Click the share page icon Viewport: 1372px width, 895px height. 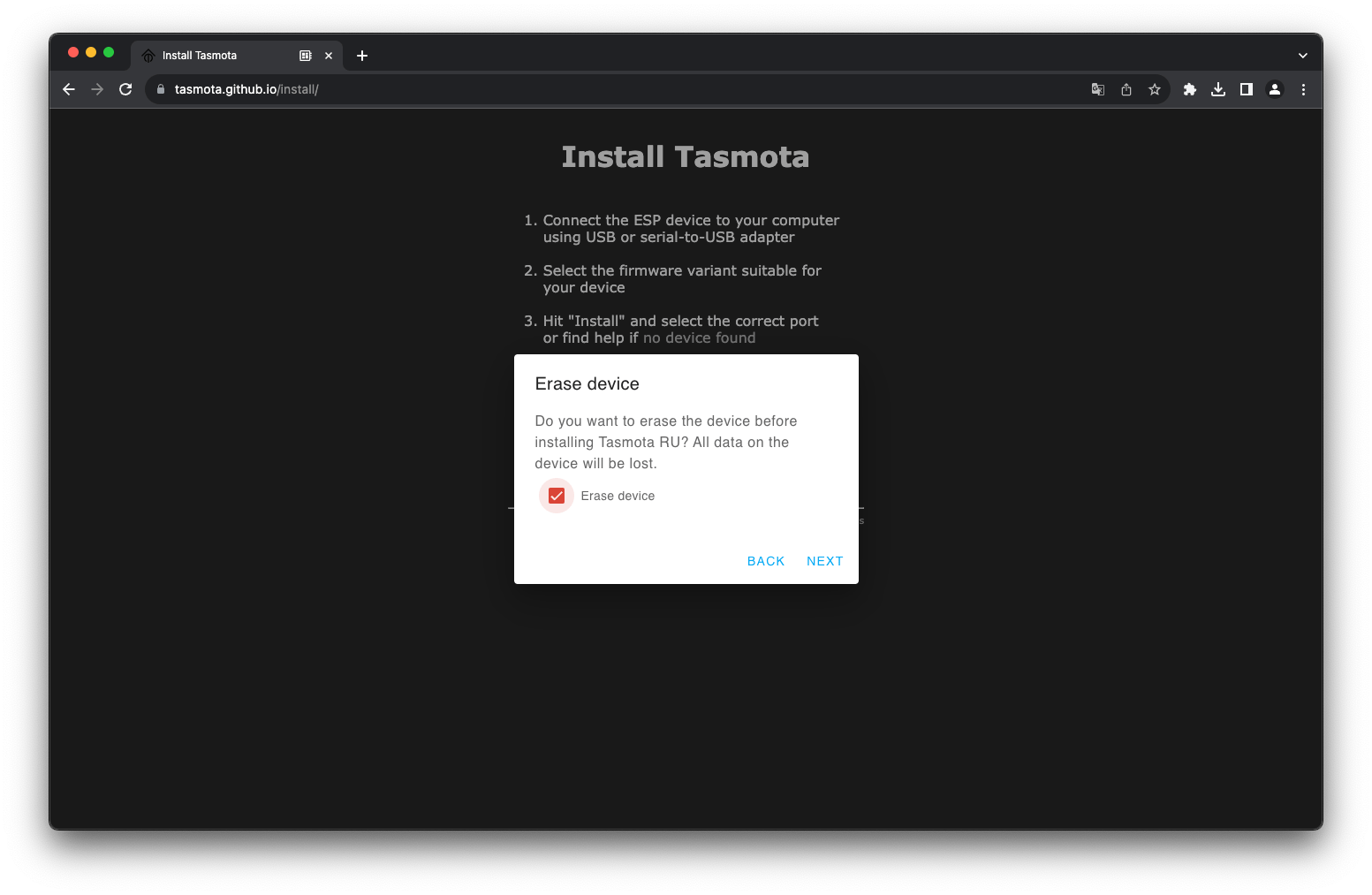pos(1126,89)
